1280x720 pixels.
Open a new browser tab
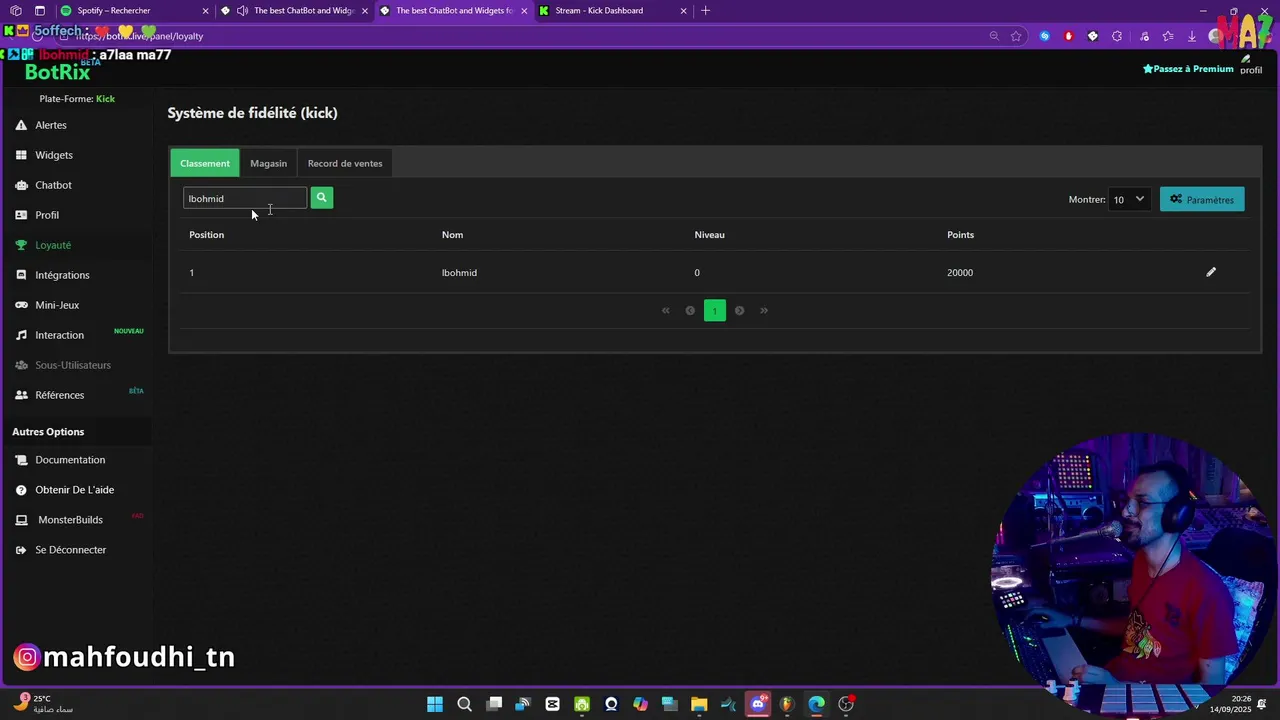706,11
